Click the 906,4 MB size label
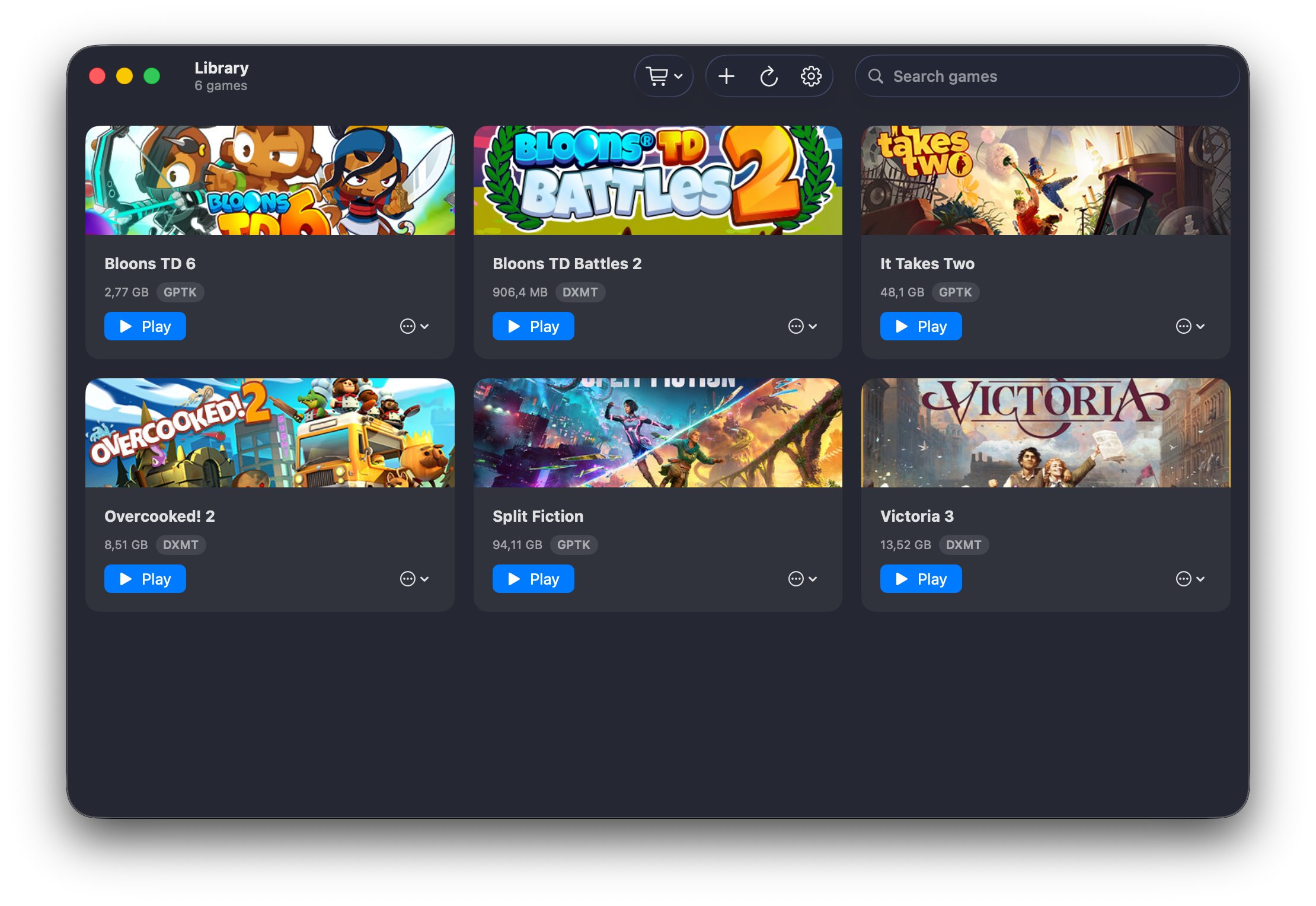 (520, 292)
